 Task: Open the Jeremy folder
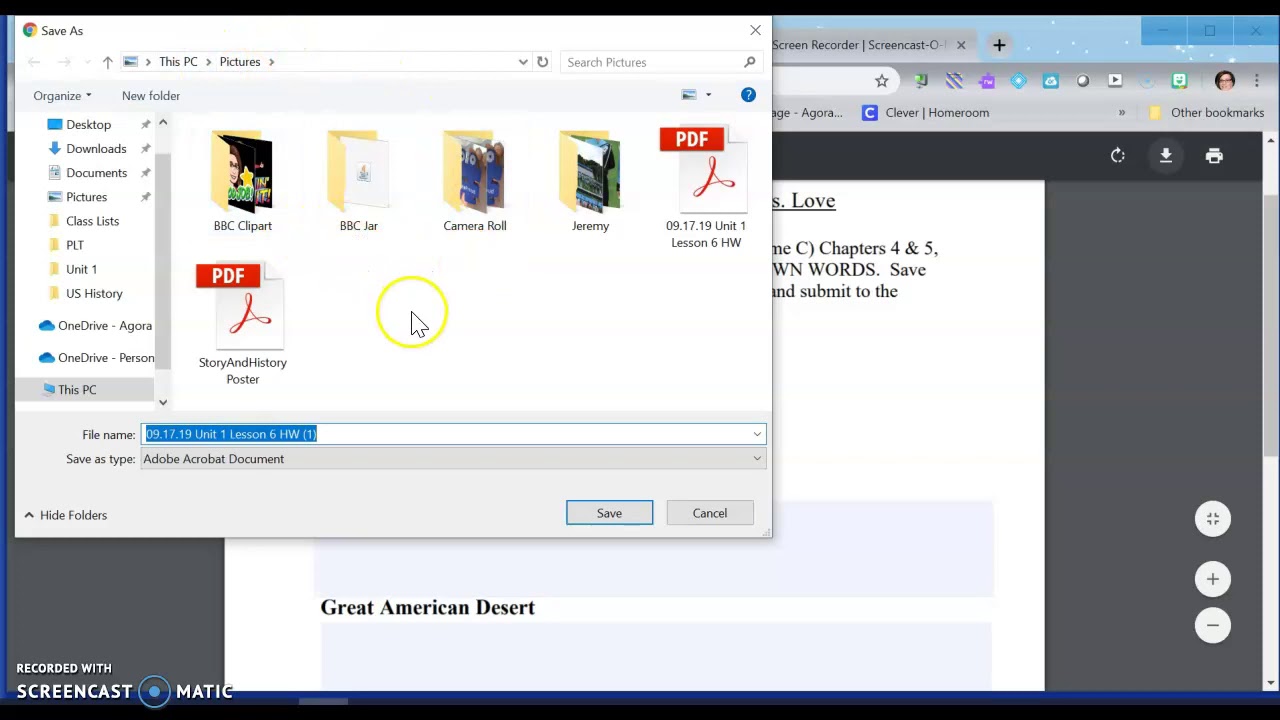tap(590, 182)
